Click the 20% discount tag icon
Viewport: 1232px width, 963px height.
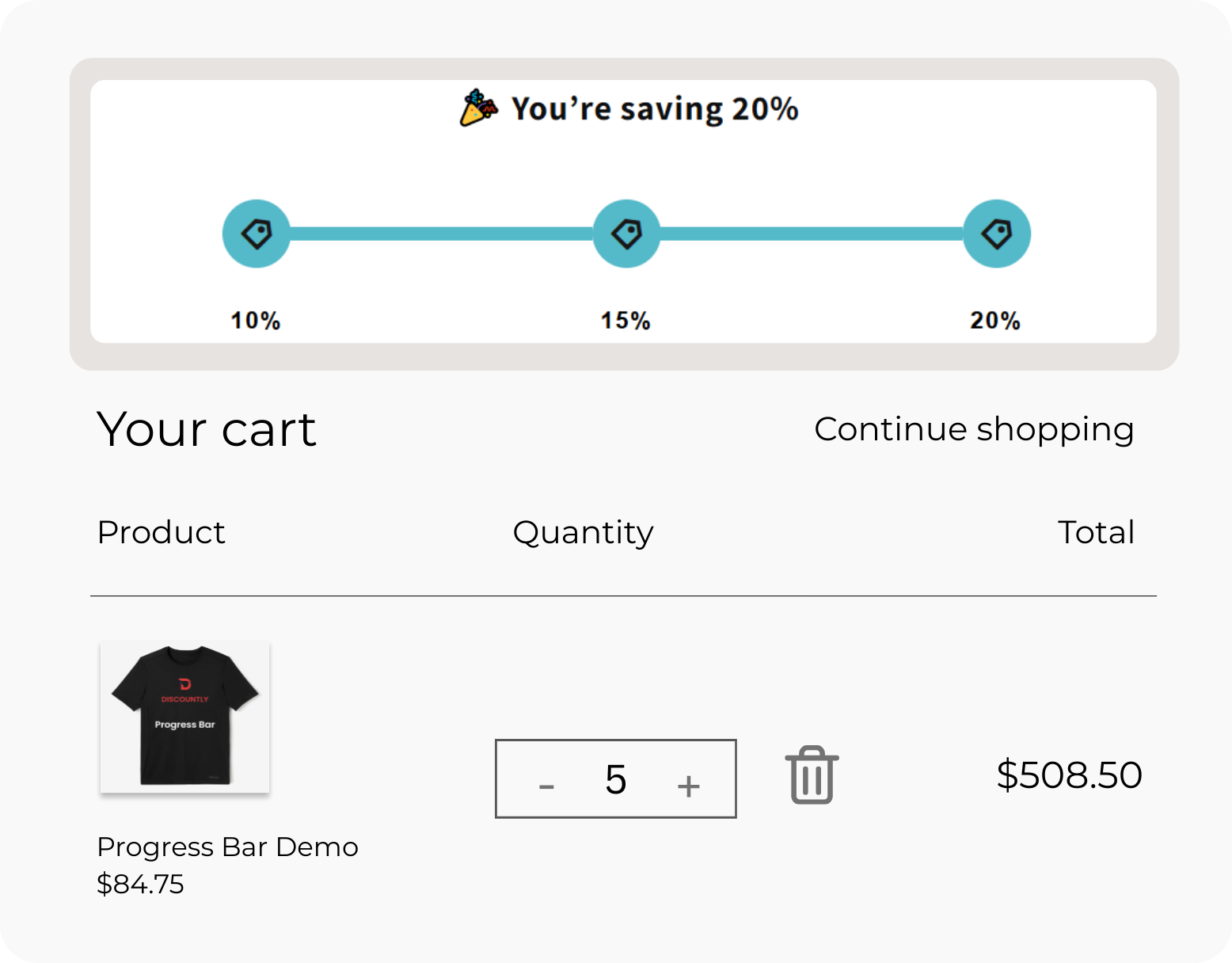pos(996,234)
